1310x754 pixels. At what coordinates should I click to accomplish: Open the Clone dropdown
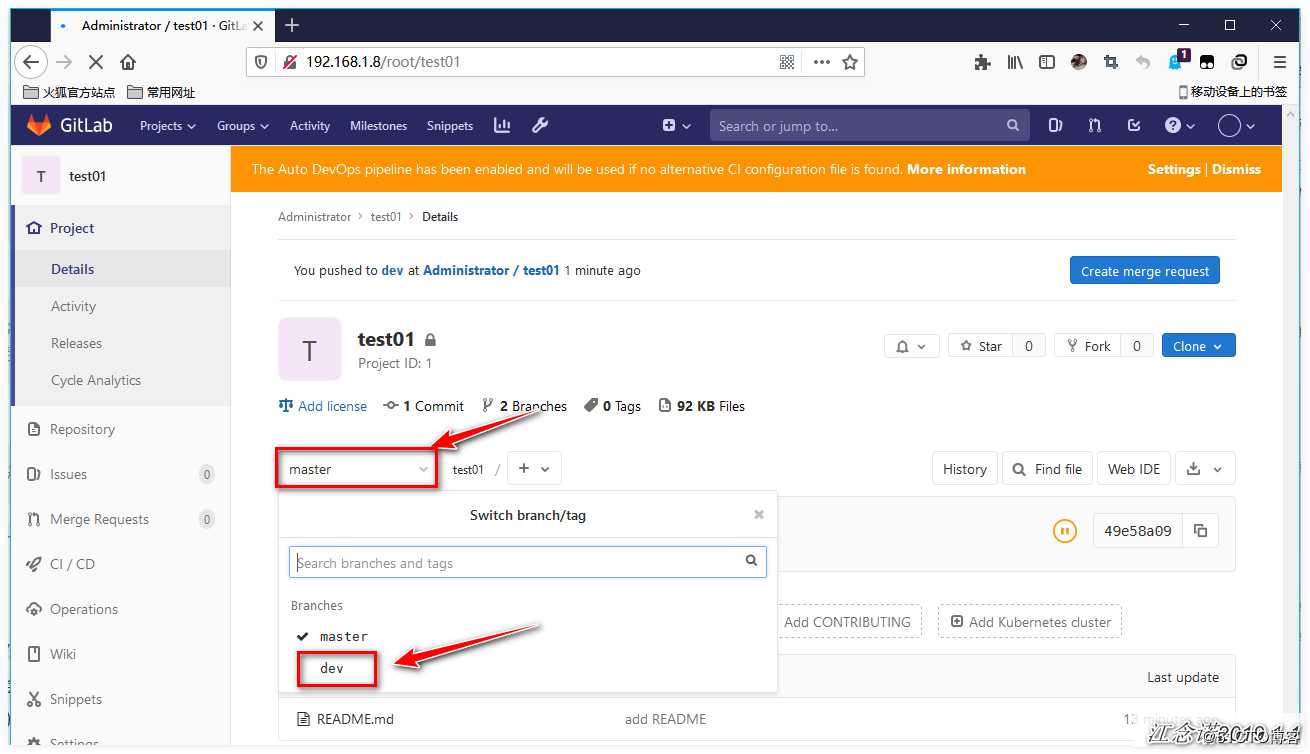(x=1199, y=346)
